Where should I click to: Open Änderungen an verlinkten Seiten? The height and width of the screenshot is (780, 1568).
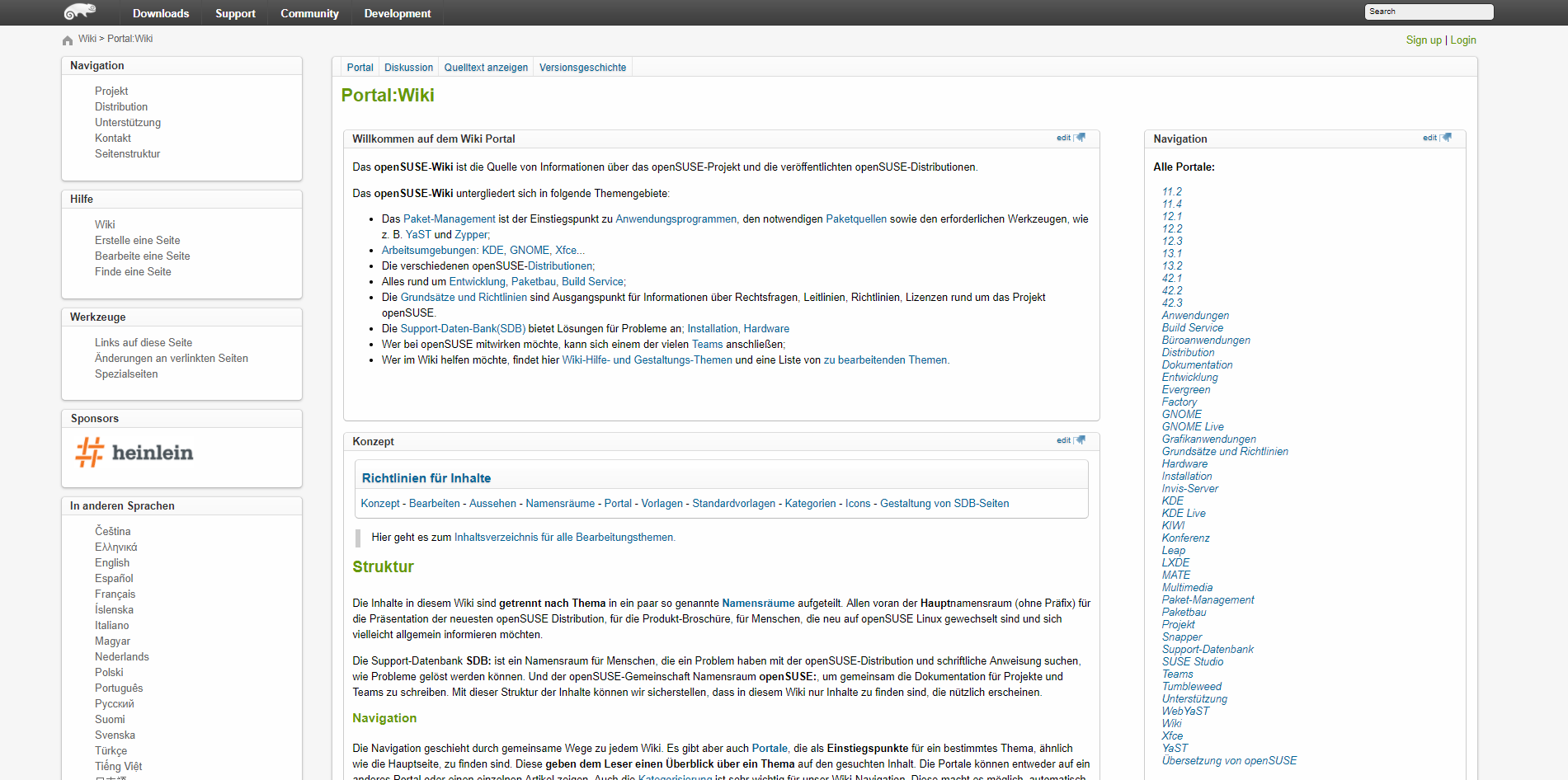coord(172,359)
